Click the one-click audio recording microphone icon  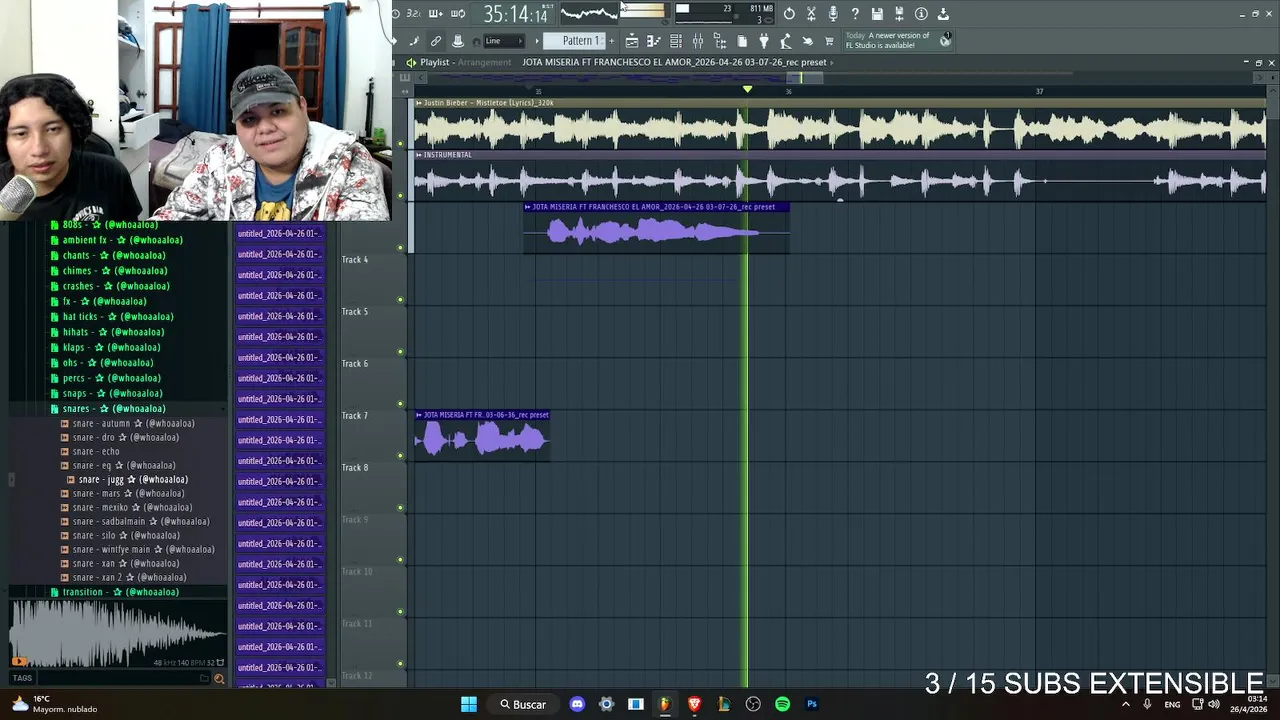pyautogui.click(x=833, y=13)
